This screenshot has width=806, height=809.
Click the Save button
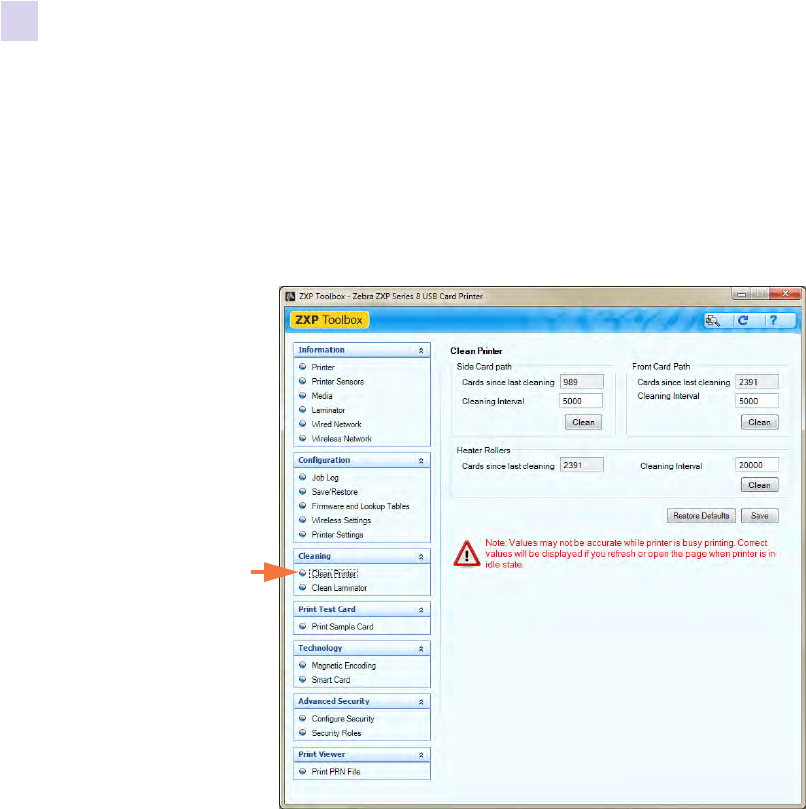760,516
